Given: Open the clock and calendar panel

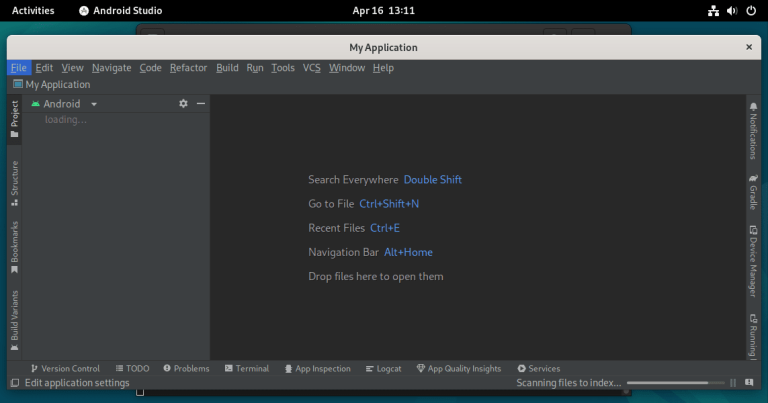Looking at the screenshot, I should point(384,10).
